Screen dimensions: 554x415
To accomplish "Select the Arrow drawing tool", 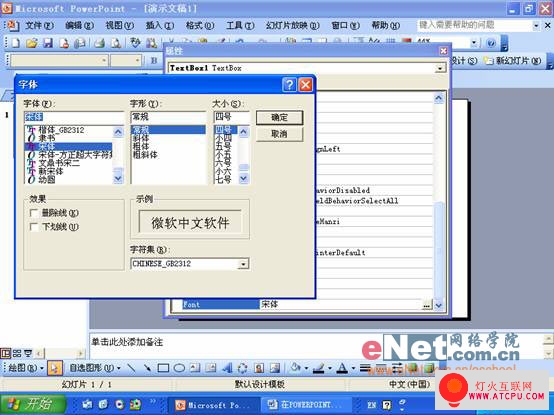I will pos(147,368).
